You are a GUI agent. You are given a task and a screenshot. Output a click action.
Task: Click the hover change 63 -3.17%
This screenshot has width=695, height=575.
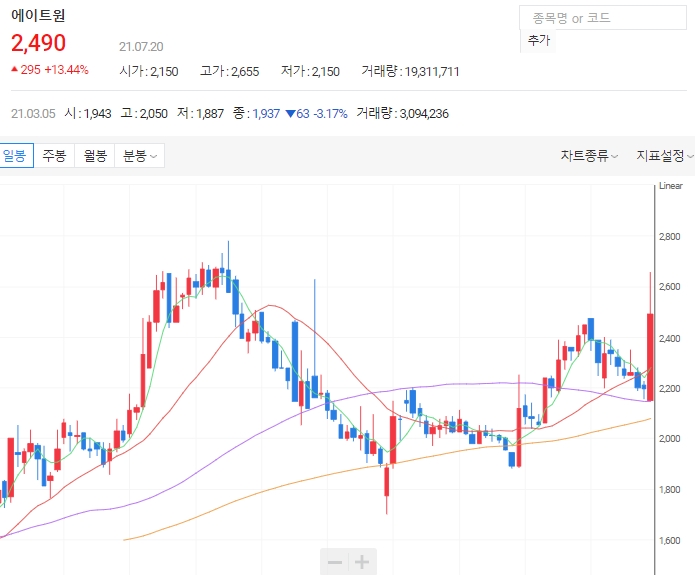[316, 113]
